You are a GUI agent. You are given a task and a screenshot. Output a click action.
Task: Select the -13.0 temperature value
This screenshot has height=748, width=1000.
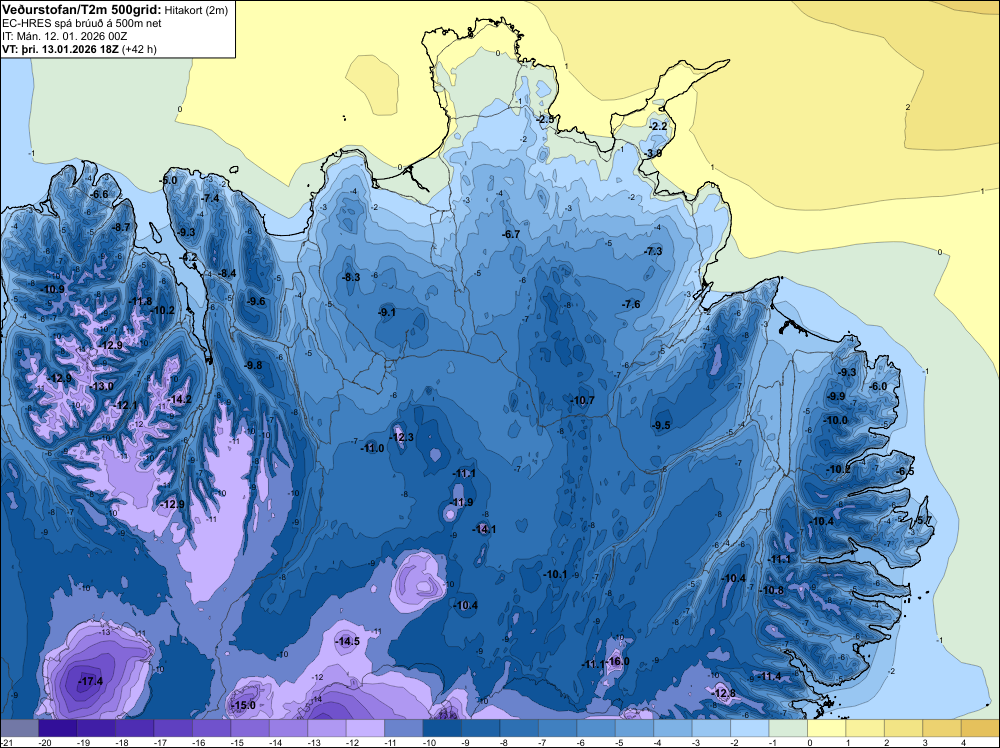pyautogui.click(x=101, y=386)
